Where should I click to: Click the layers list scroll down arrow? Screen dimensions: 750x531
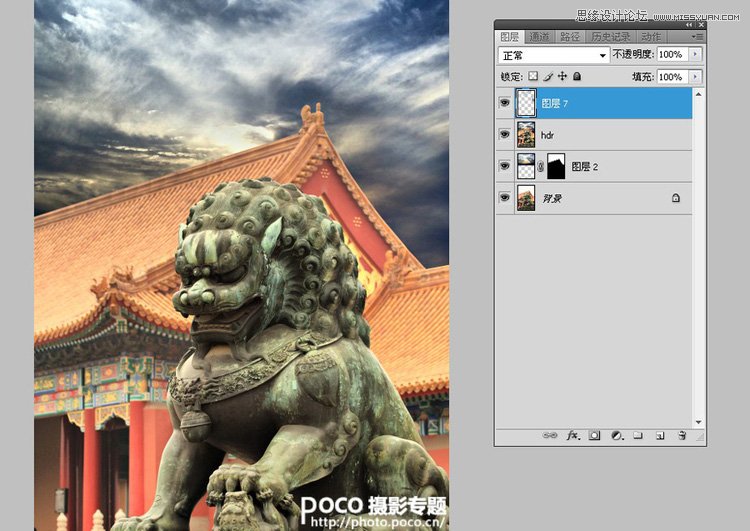(698, 422)
